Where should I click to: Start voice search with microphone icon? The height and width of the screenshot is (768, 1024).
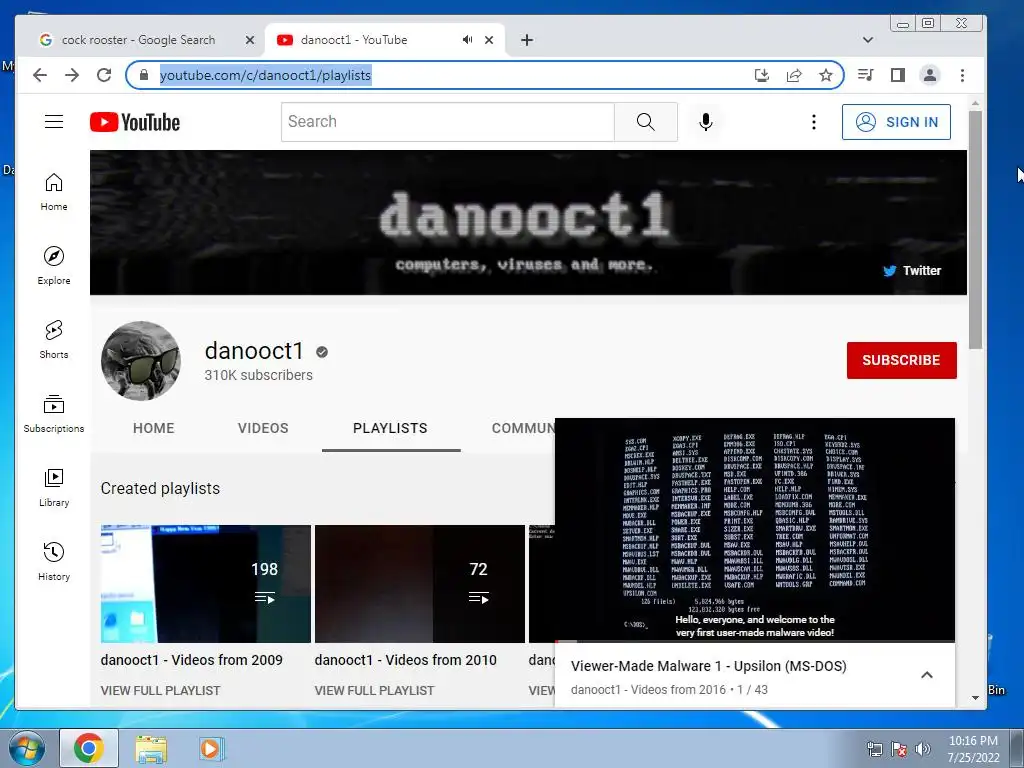pos(705,121)
